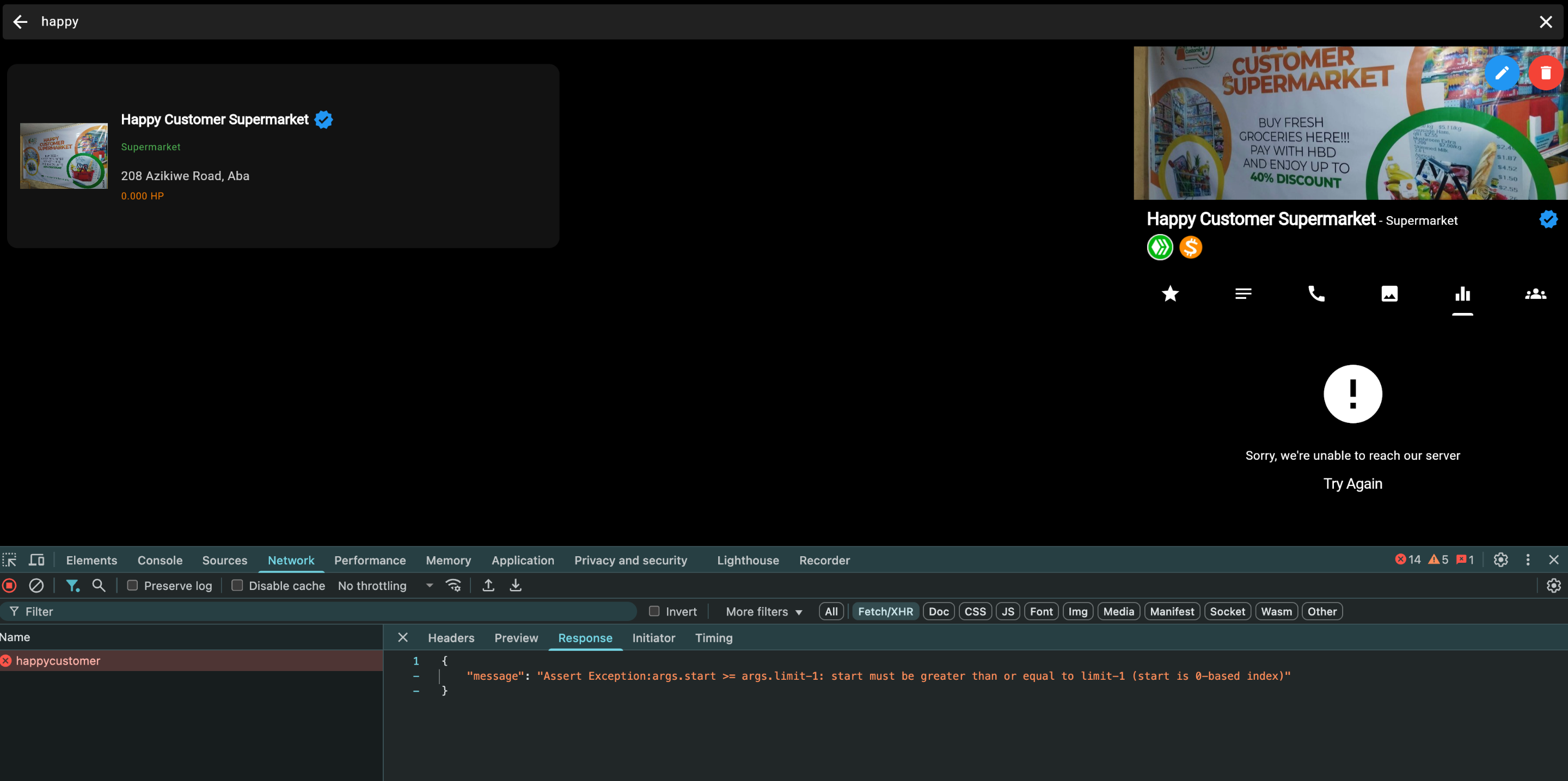Viewport: 1568px width, 781px height.
Task: Close the request details pane
Action: (x=402, y=637)
